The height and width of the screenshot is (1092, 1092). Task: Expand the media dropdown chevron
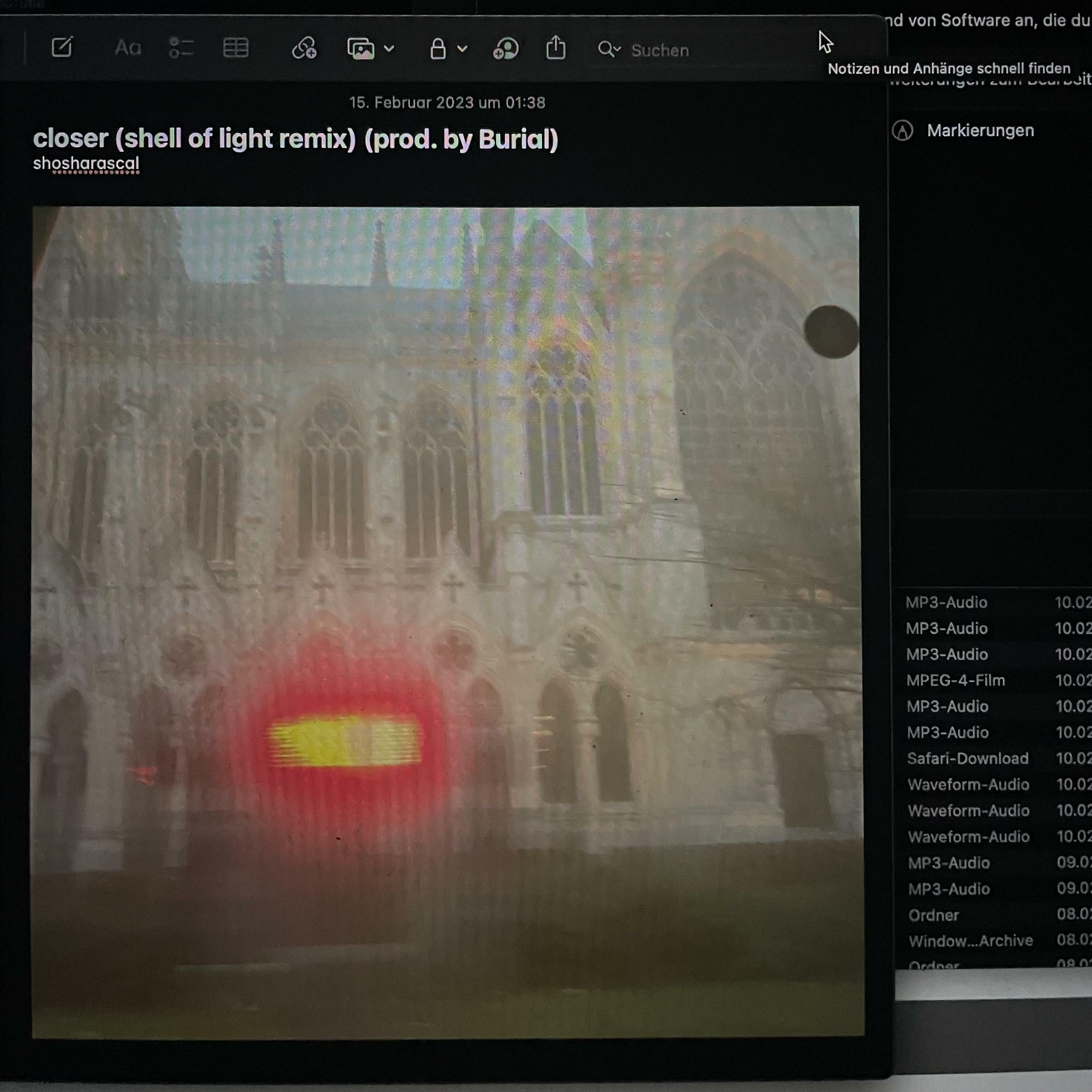click(x=389, y=49)
